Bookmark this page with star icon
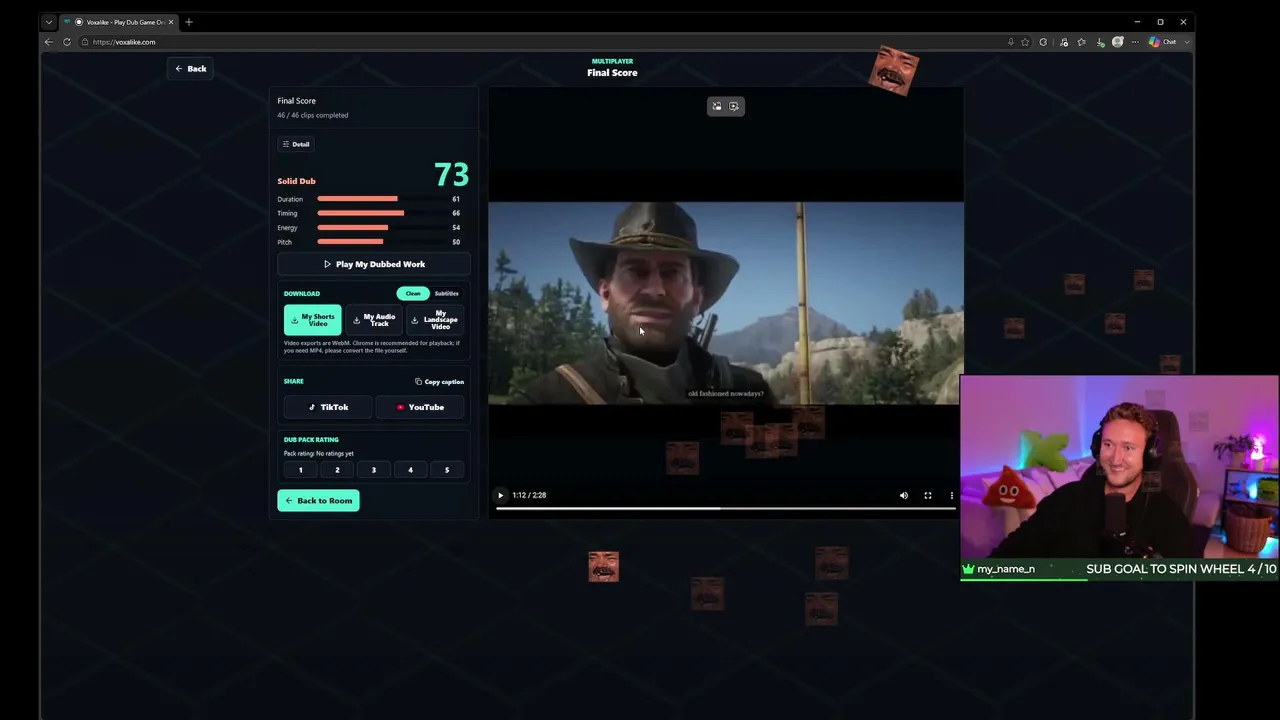1280x720 pixels. coord(1025,42)
